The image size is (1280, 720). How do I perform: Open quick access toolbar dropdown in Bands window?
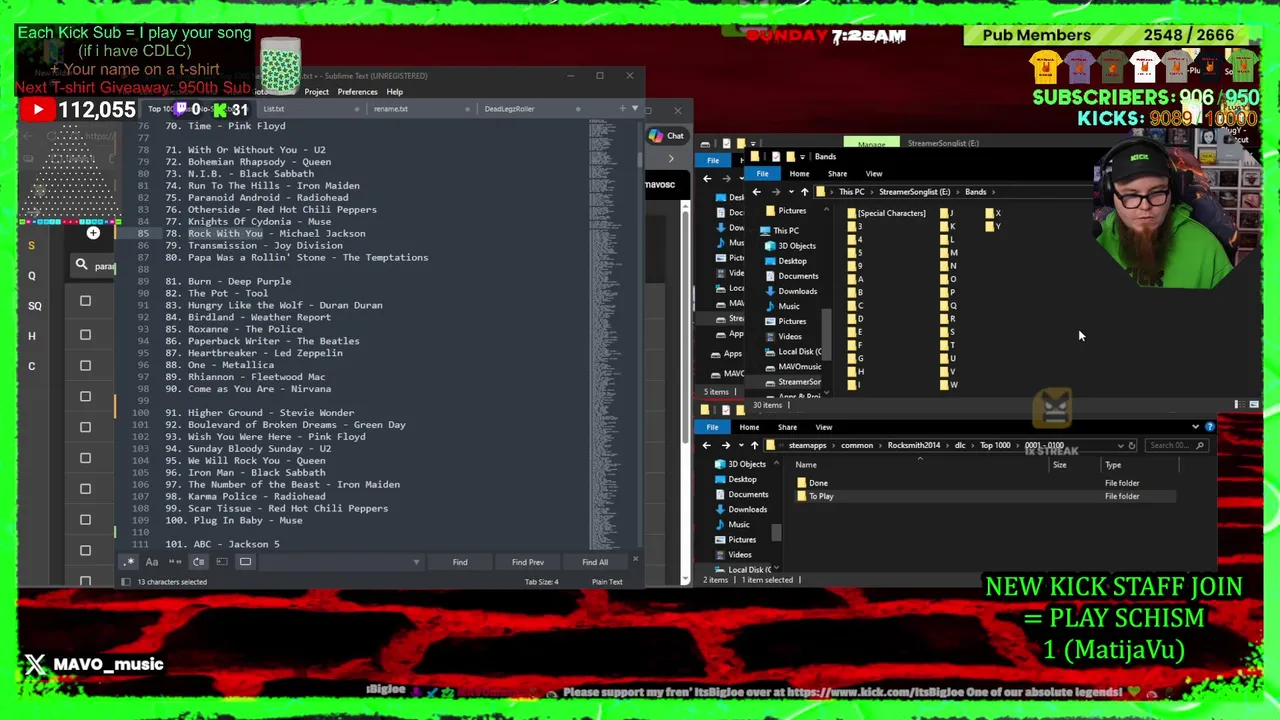[802, 157]
